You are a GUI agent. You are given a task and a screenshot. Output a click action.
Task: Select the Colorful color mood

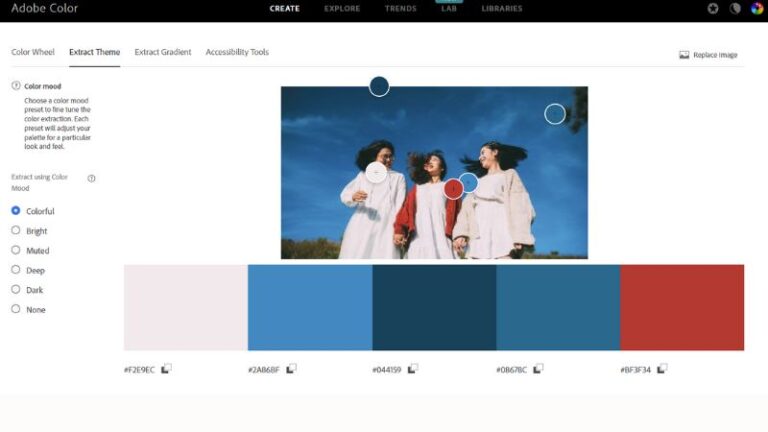click(x=16, y=211)
